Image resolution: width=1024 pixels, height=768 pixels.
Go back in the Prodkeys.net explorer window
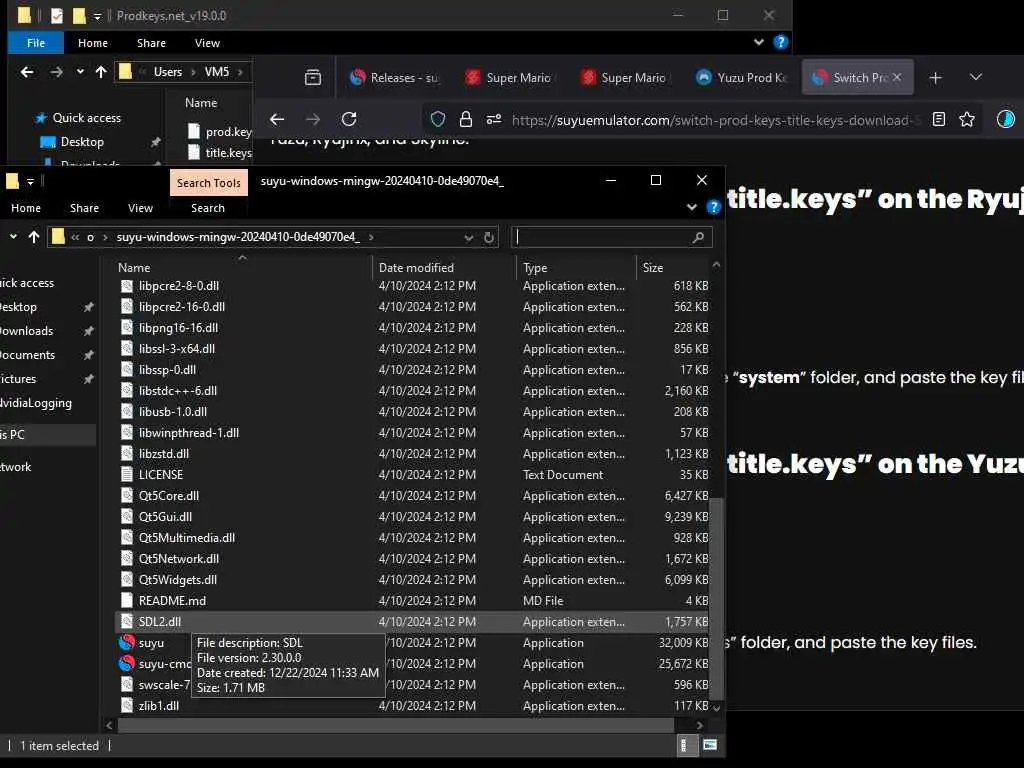27,72
